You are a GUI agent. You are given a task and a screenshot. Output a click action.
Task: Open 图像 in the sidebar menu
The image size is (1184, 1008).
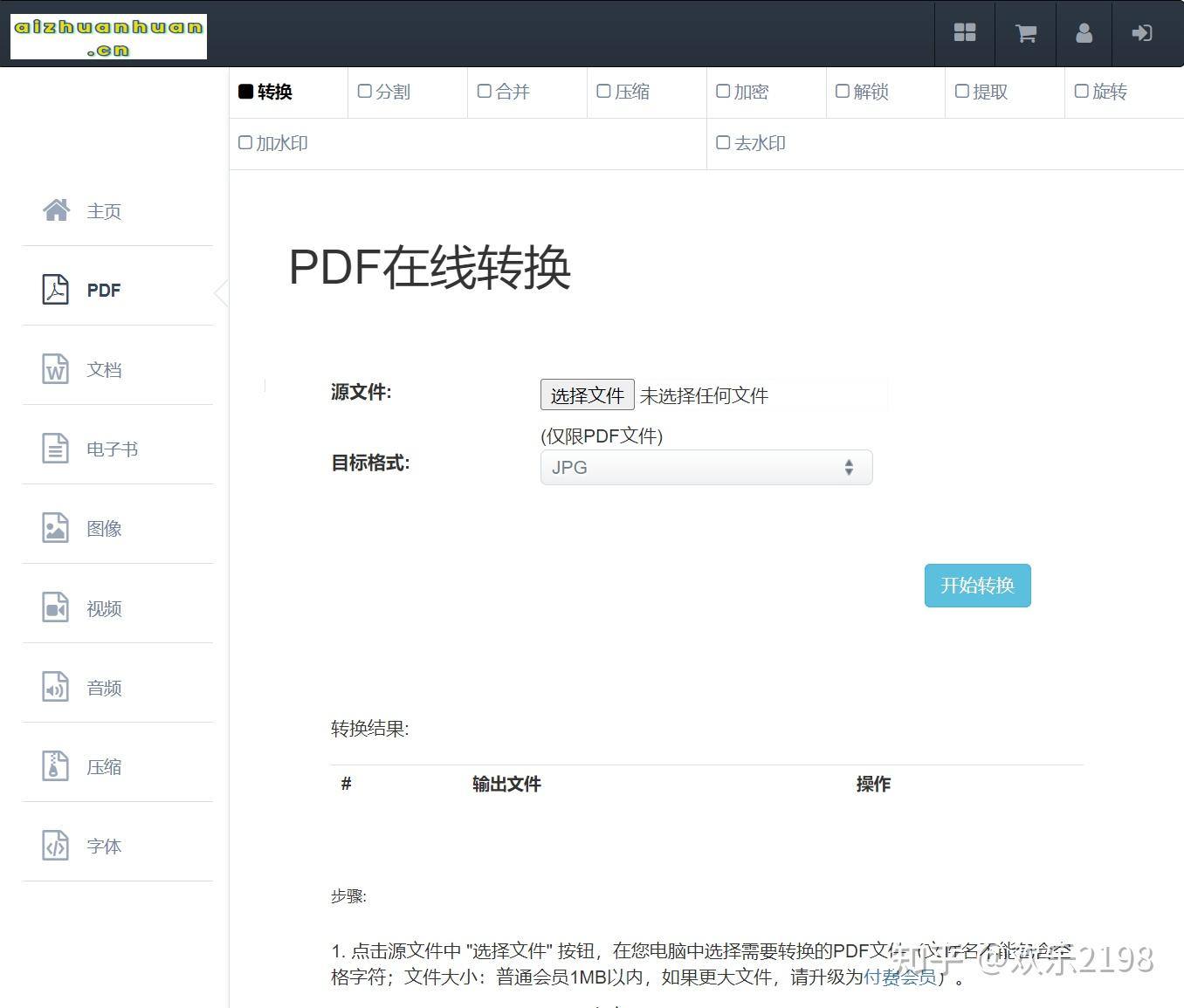tap(104, 529)
